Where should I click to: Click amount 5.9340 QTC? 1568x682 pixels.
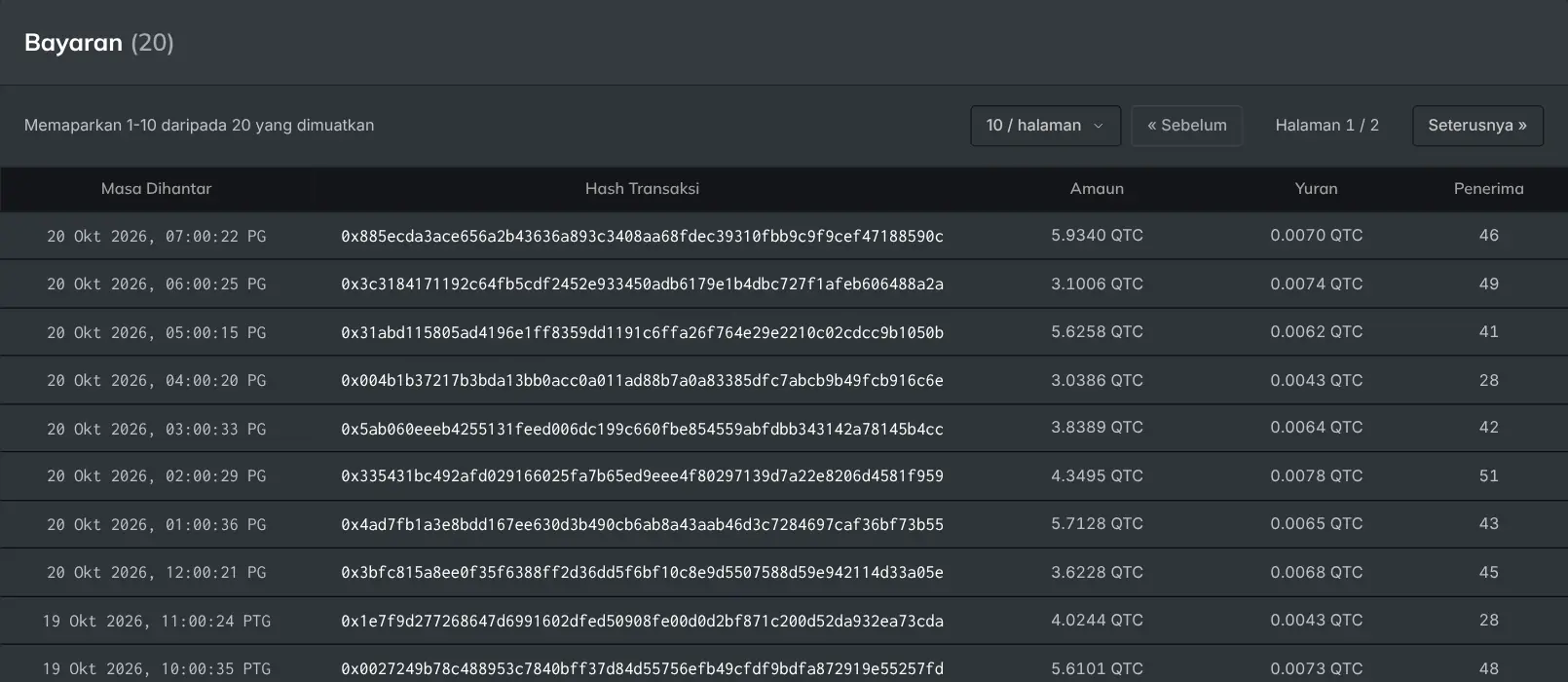click(1097, 236)
